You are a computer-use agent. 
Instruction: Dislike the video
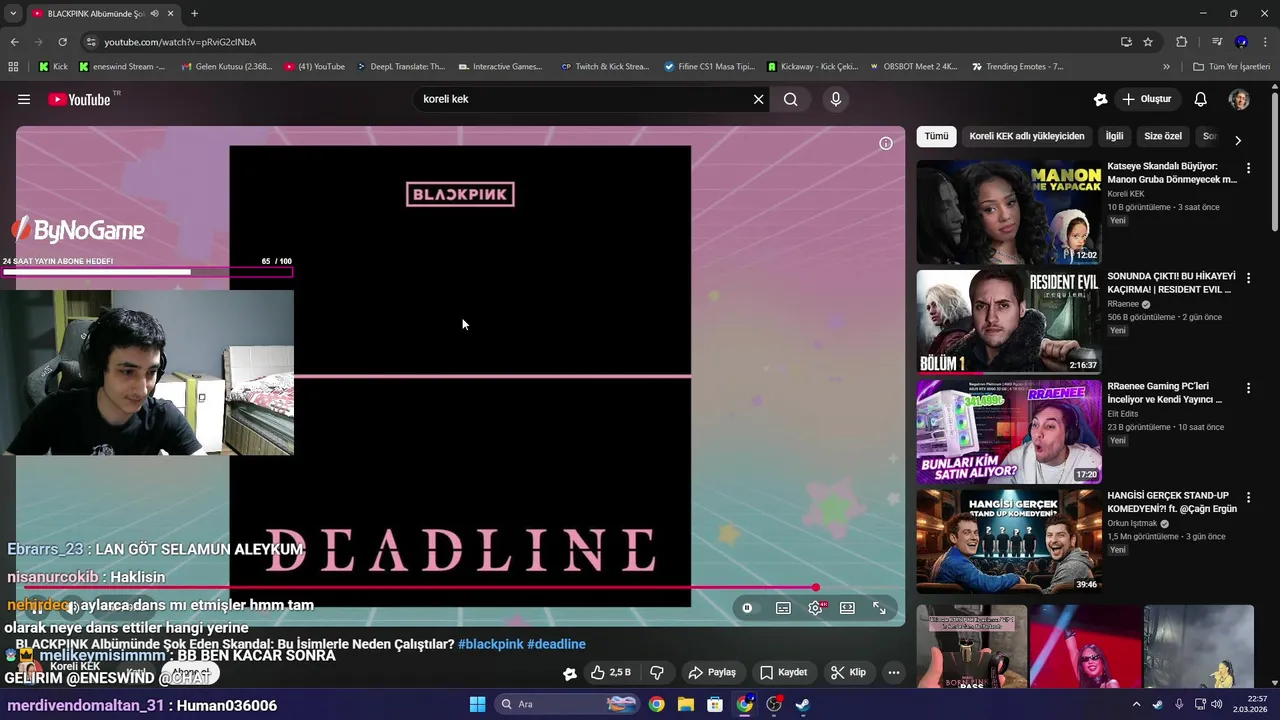coord(657,672)
